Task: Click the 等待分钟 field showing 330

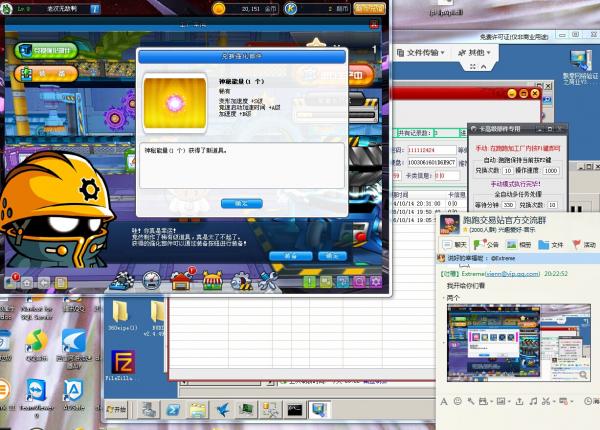Action: click(x=509, y=205)
